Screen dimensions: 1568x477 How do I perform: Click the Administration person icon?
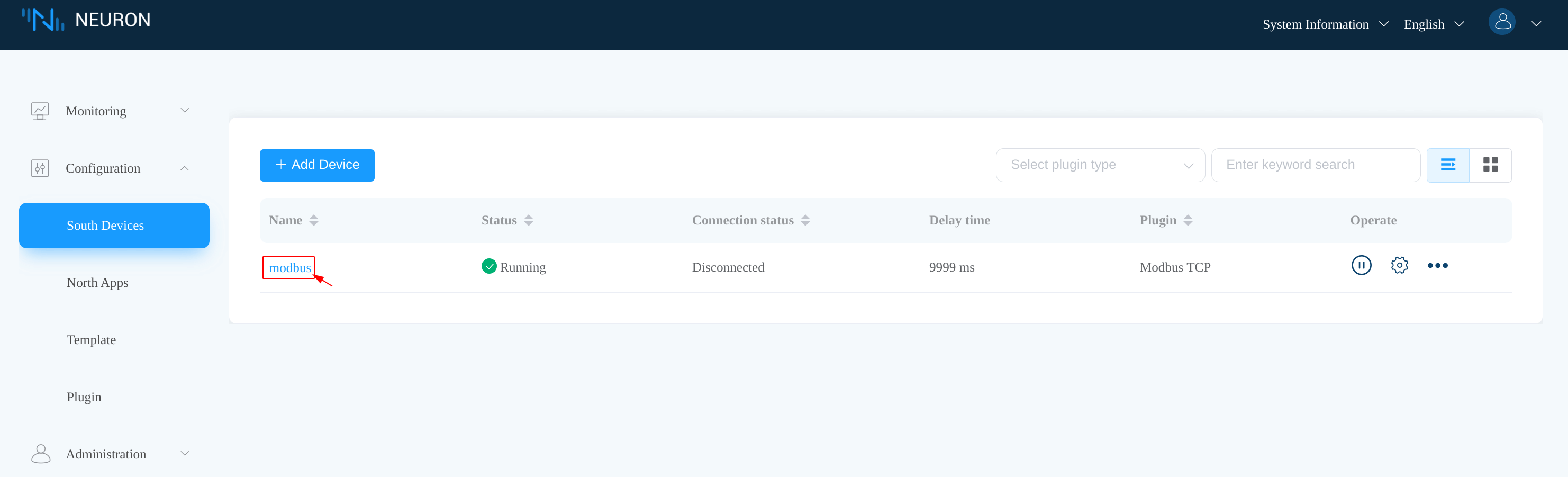[40, 454]
